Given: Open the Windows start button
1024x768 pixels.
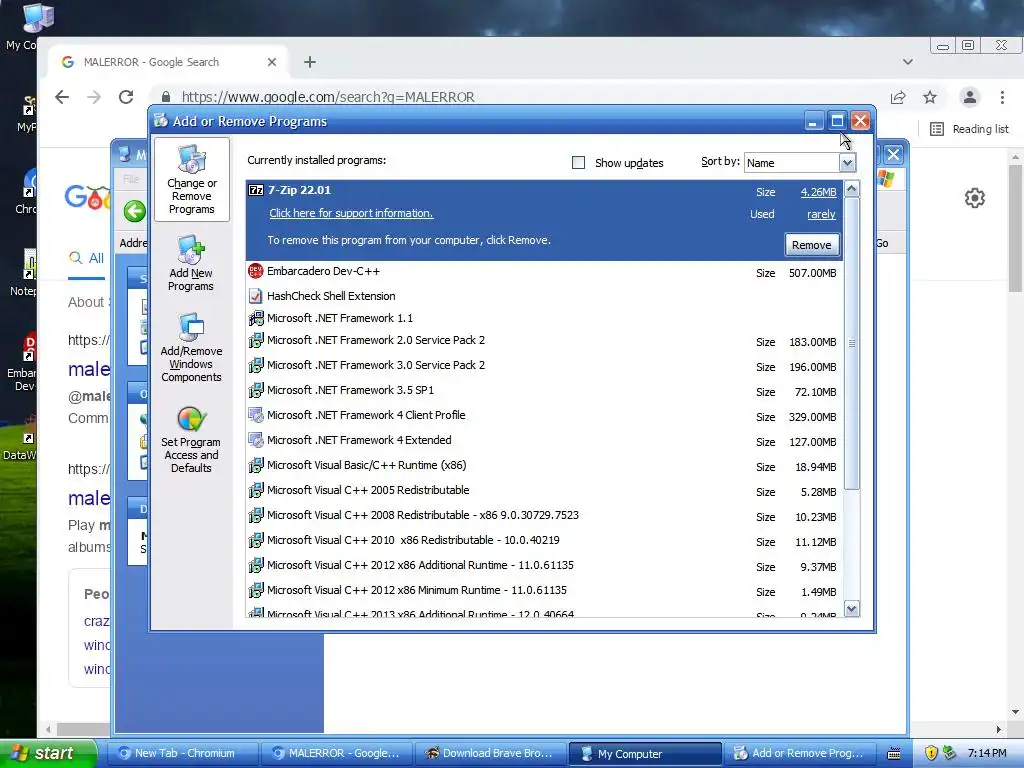Looking at the screenshot, I should coord(46,754).
